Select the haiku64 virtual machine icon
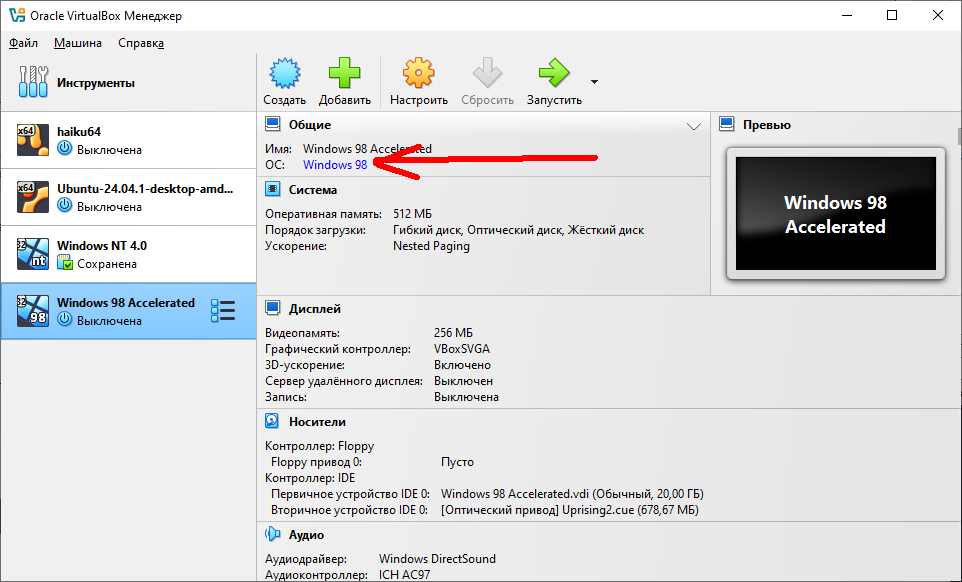The width and height of the screenshot is (962, 582). 33,140
